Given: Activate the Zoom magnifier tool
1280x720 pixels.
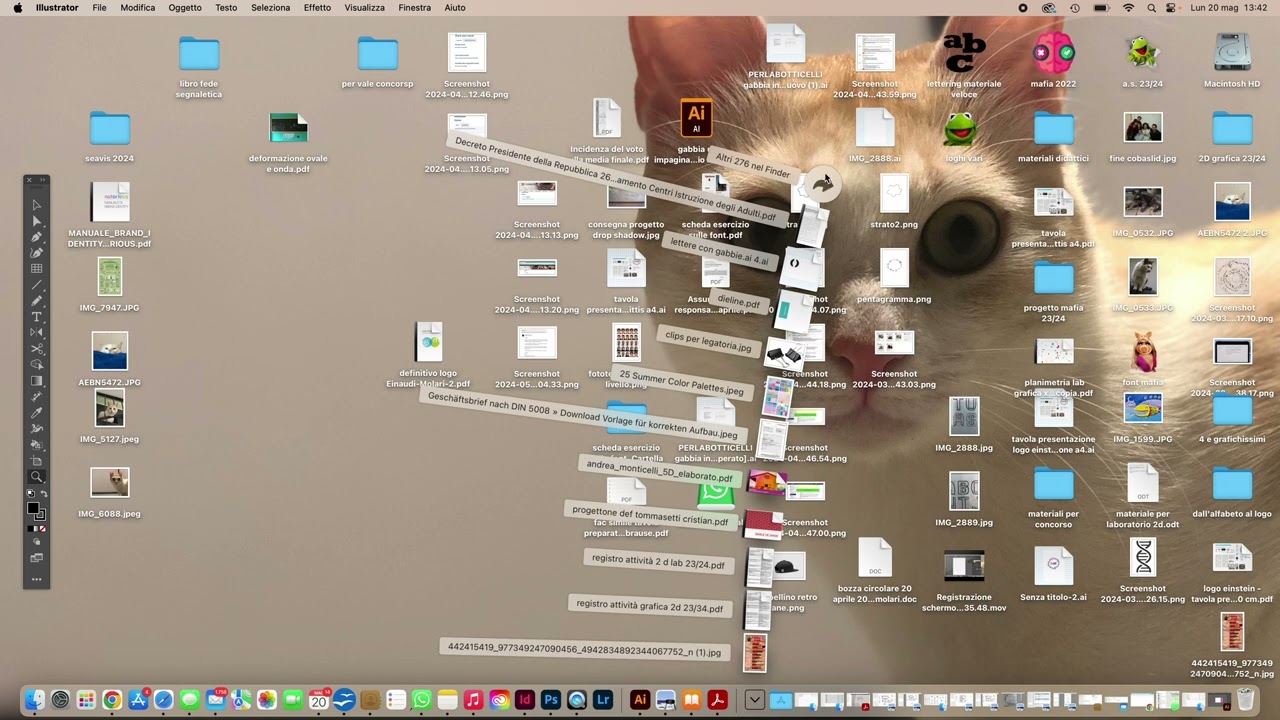Looking at the screenshot, I should click(37, 477).
